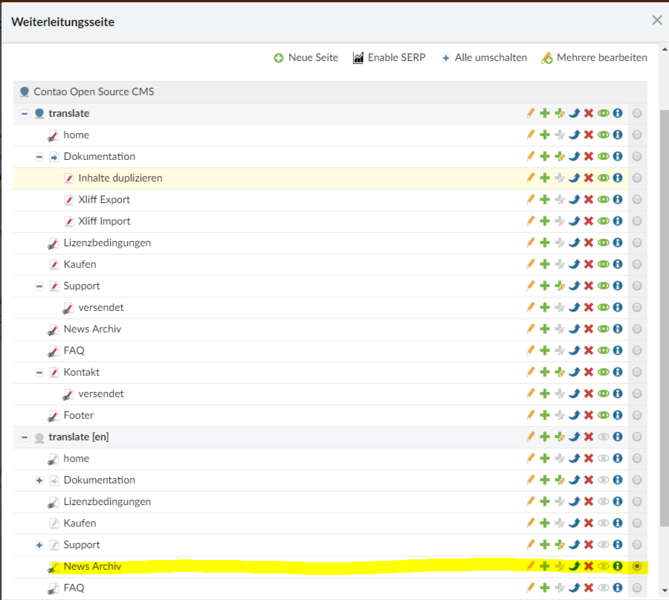Click scrollbar down arrow
Screen dimensions: 669x600
(664, 591)
